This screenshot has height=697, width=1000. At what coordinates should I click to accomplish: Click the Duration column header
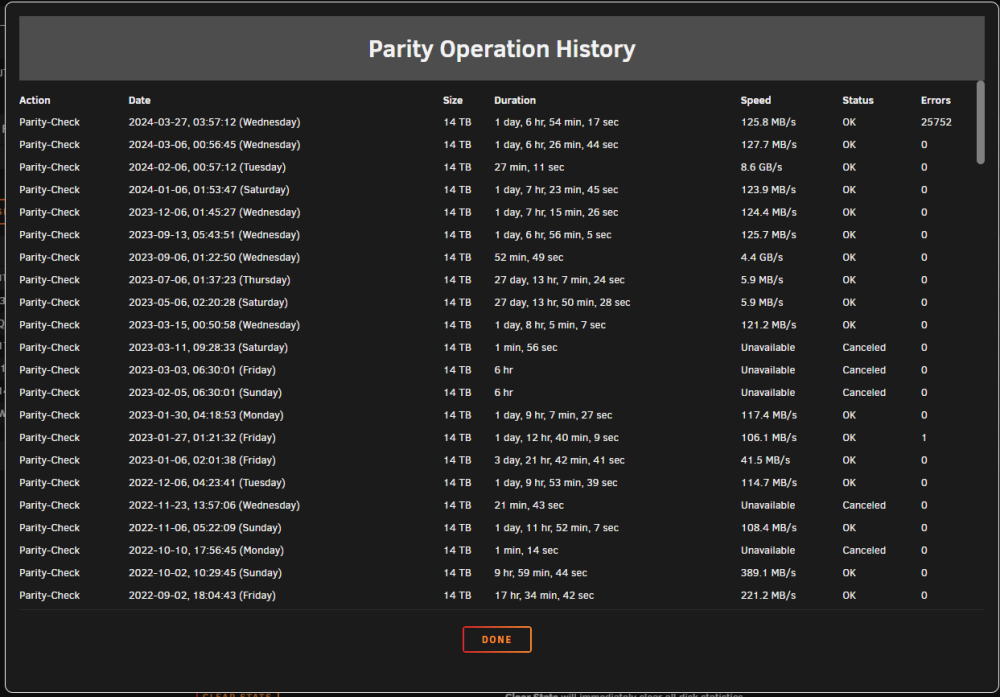point(515,100)
